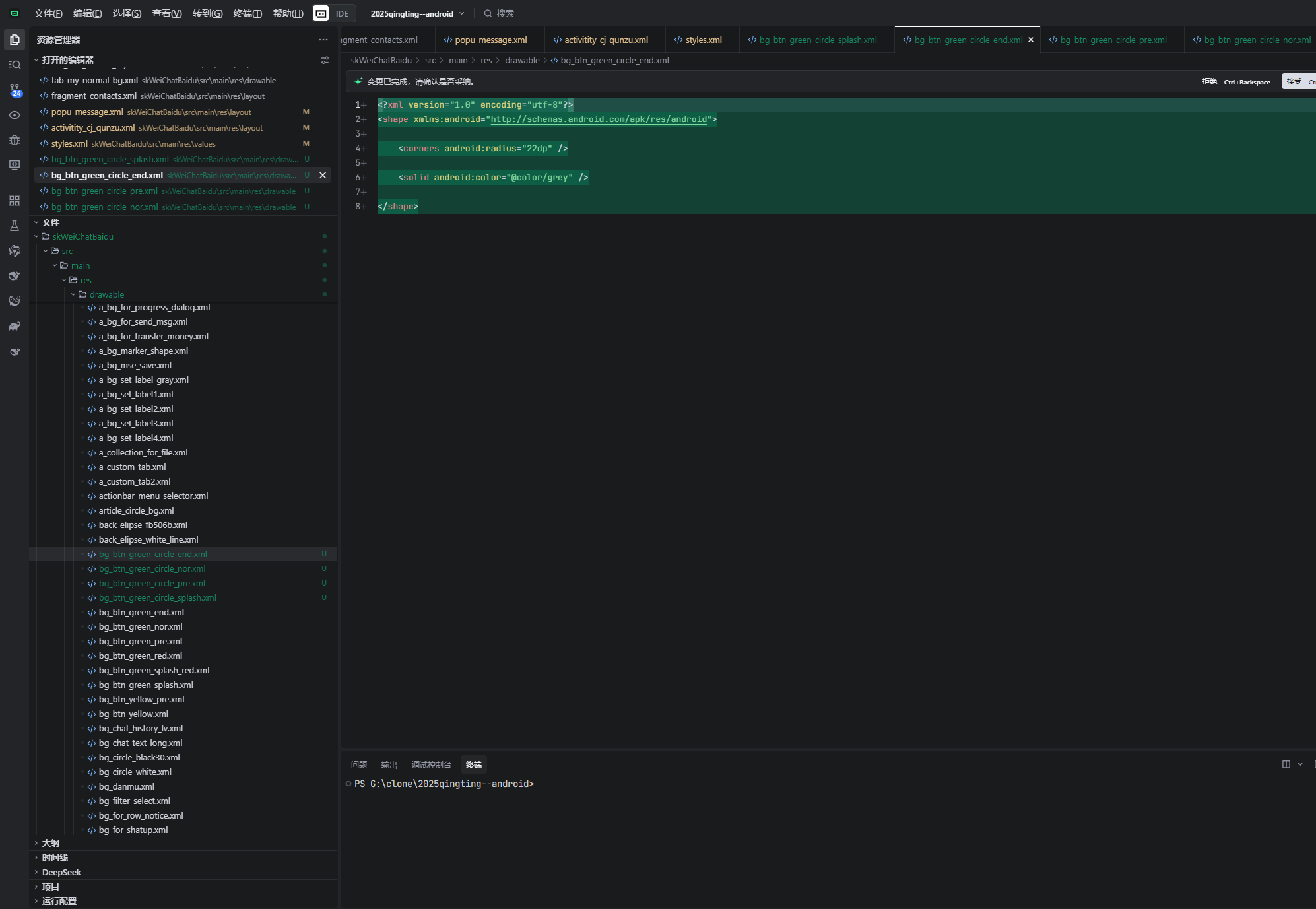
Task: Click the elephant Gradle icon in activity bar
Action: [x=15, y=326]
